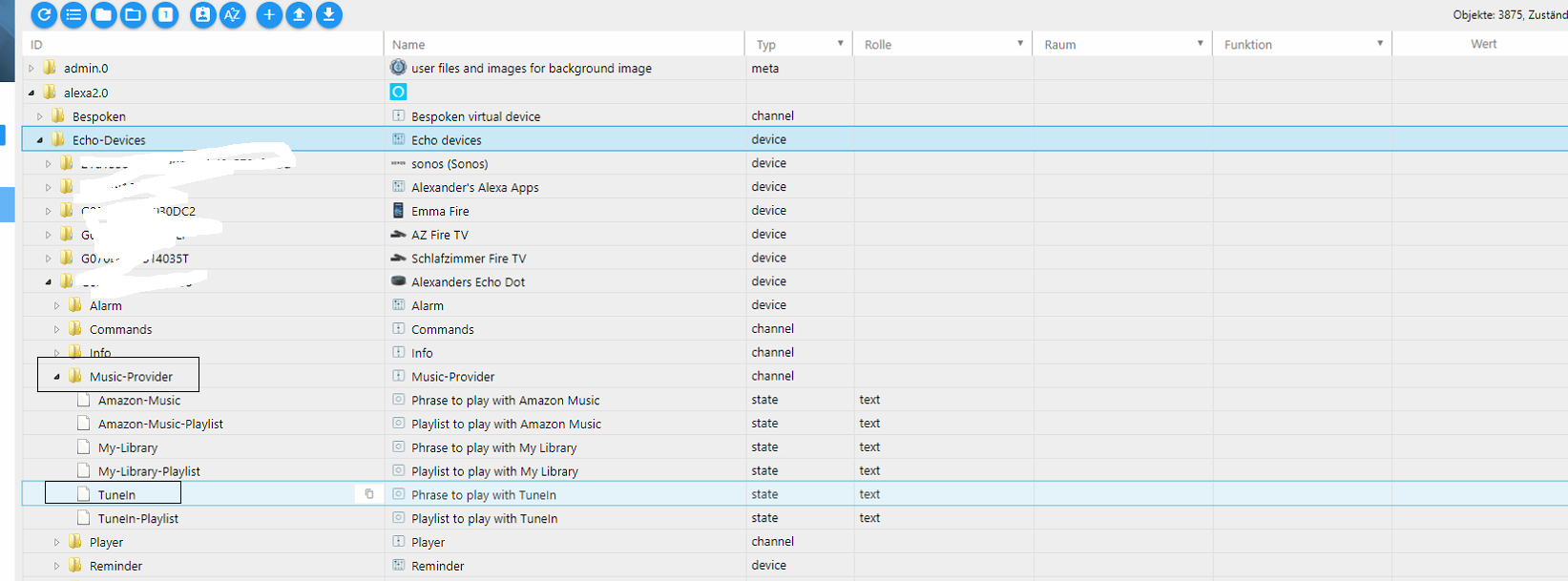Click the filled folder toolbar icon
Image resolution: width=1568 pixels, height=581 pixels.
(x=103, y=14)
